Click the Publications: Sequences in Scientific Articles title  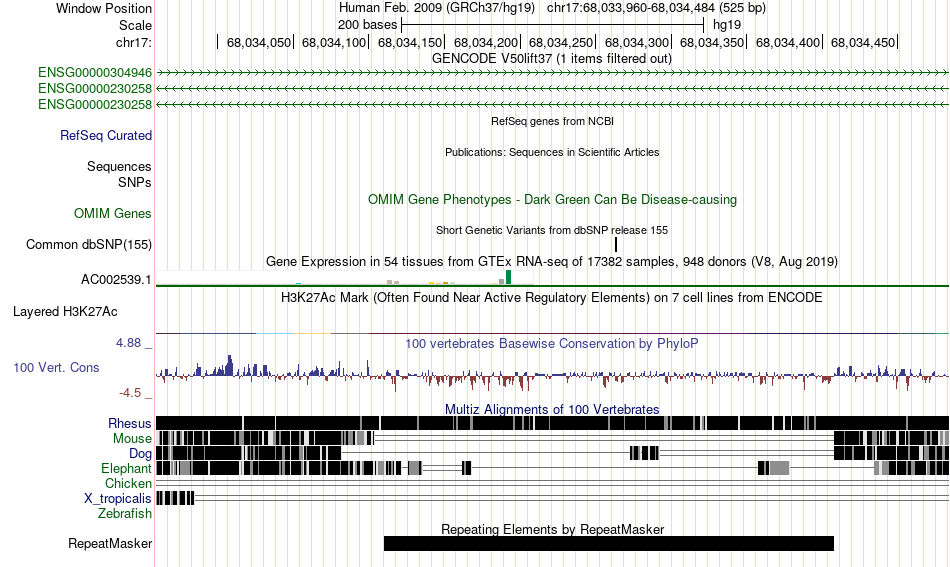[552, 152]
